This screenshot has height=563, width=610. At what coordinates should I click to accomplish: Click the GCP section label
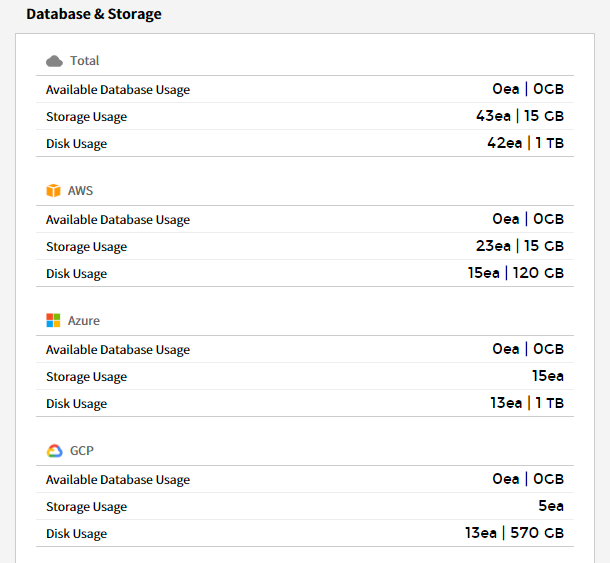(81, 451)
